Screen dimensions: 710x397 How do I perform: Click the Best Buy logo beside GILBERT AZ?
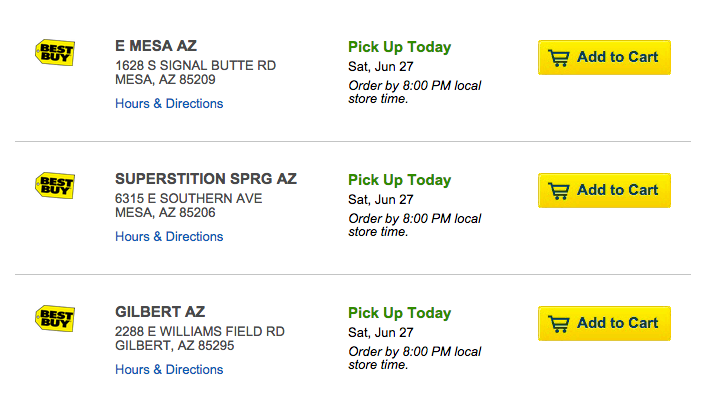point(55,319)
